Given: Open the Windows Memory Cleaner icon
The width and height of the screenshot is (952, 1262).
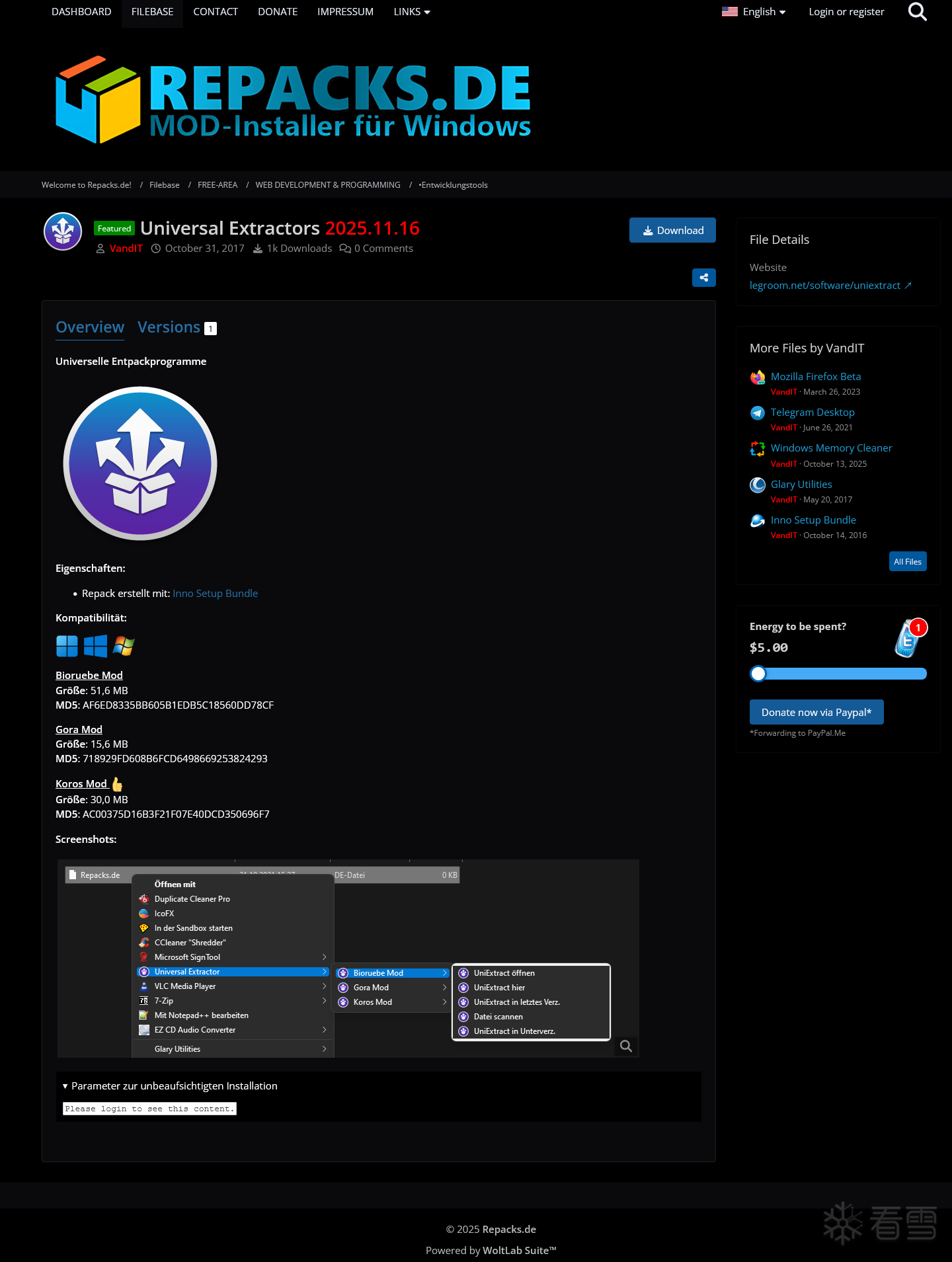Looking at the screenshot, I should [758, 449].
